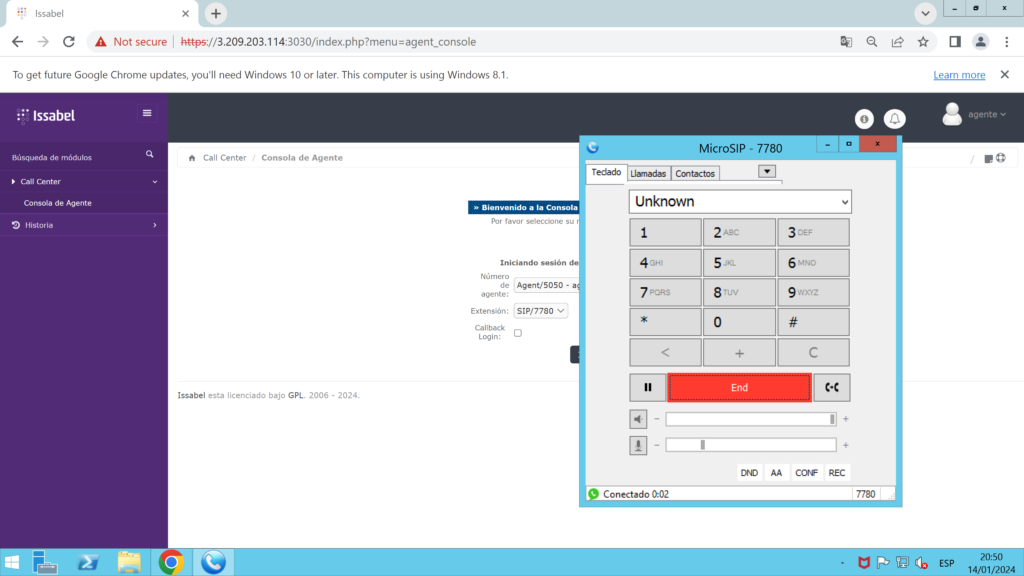Mute the speaker using the speaker icon
Viewport: 1024px width, 576px height.
pos(638,419)
